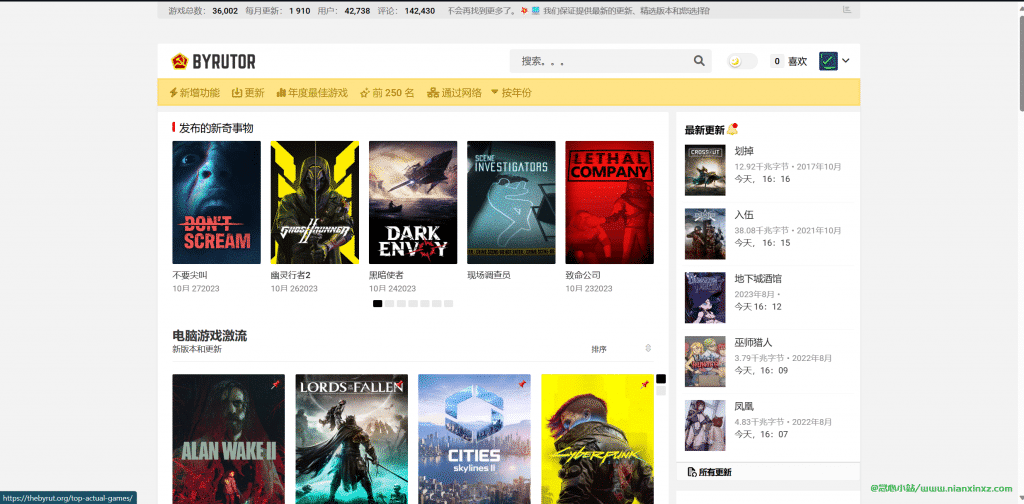Click the 凤凰 update title
Viewport: 1024px width, 504px height.
(x=744, y=407)
